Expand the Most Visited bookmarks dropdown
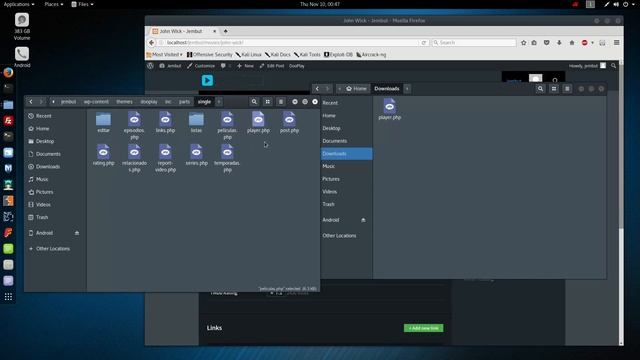Viewport: 640px width, 360px height. [164, 55]
